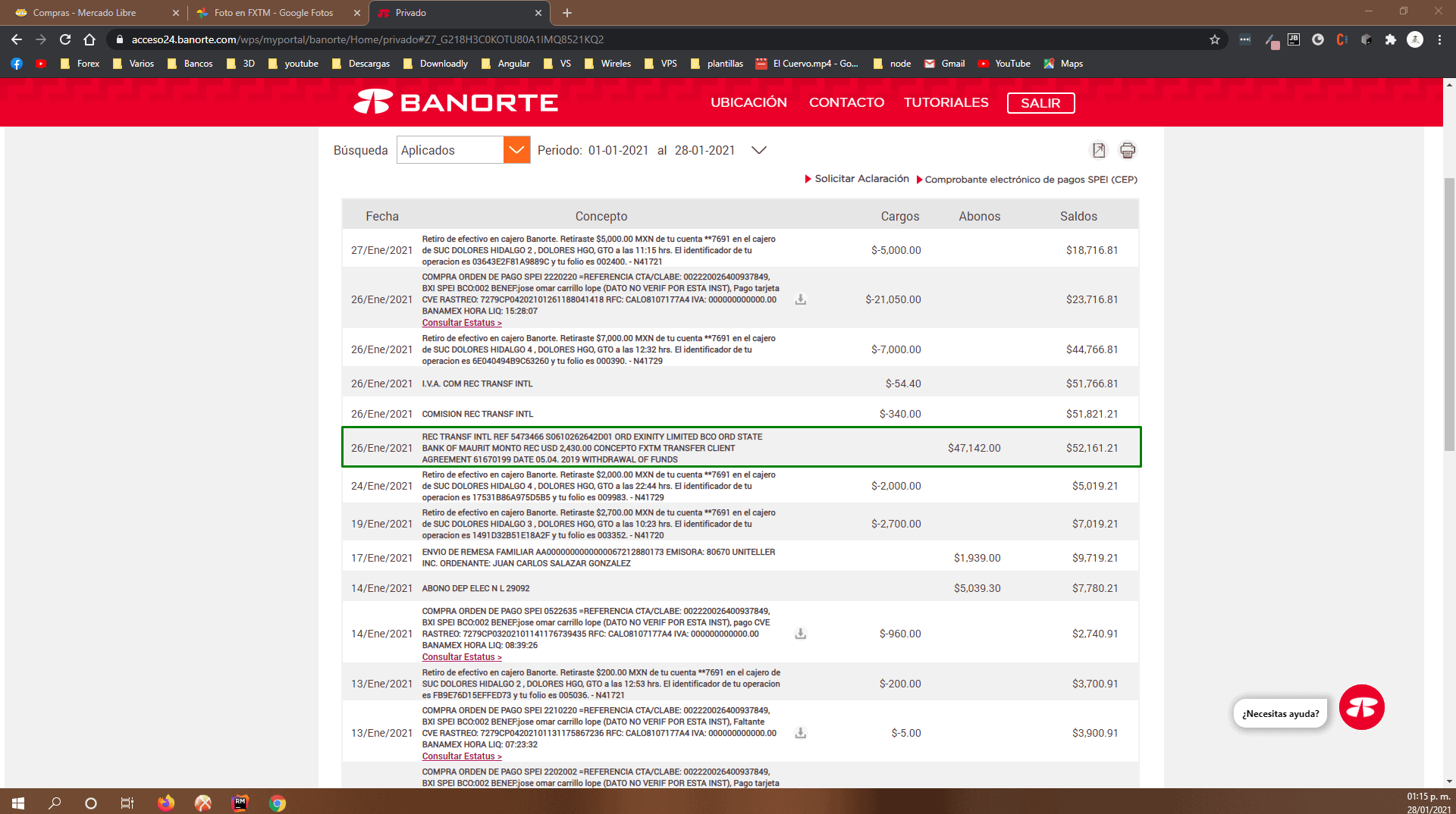Download receipt for the $-960.00 SPEI payment
1456x814 pixels.
(800, 634)
